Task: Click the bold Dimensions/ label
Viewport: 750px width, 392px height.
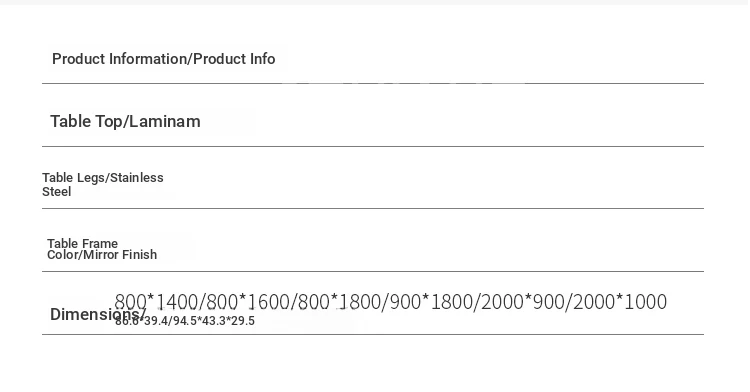Action: click(98, 315)
